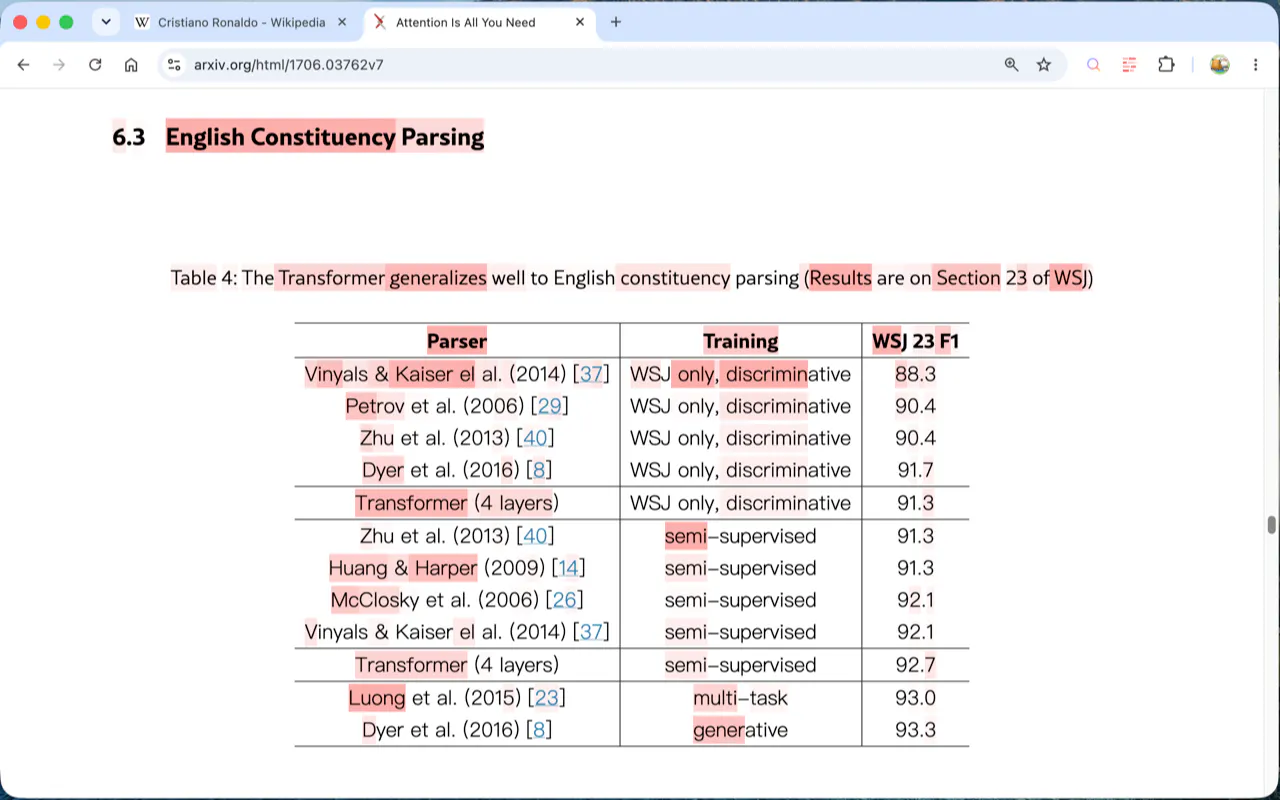This screenshot has height=800, width=1280.
Task: Click the 88.3 F1 score cell
Action: [x=915, y=374]
